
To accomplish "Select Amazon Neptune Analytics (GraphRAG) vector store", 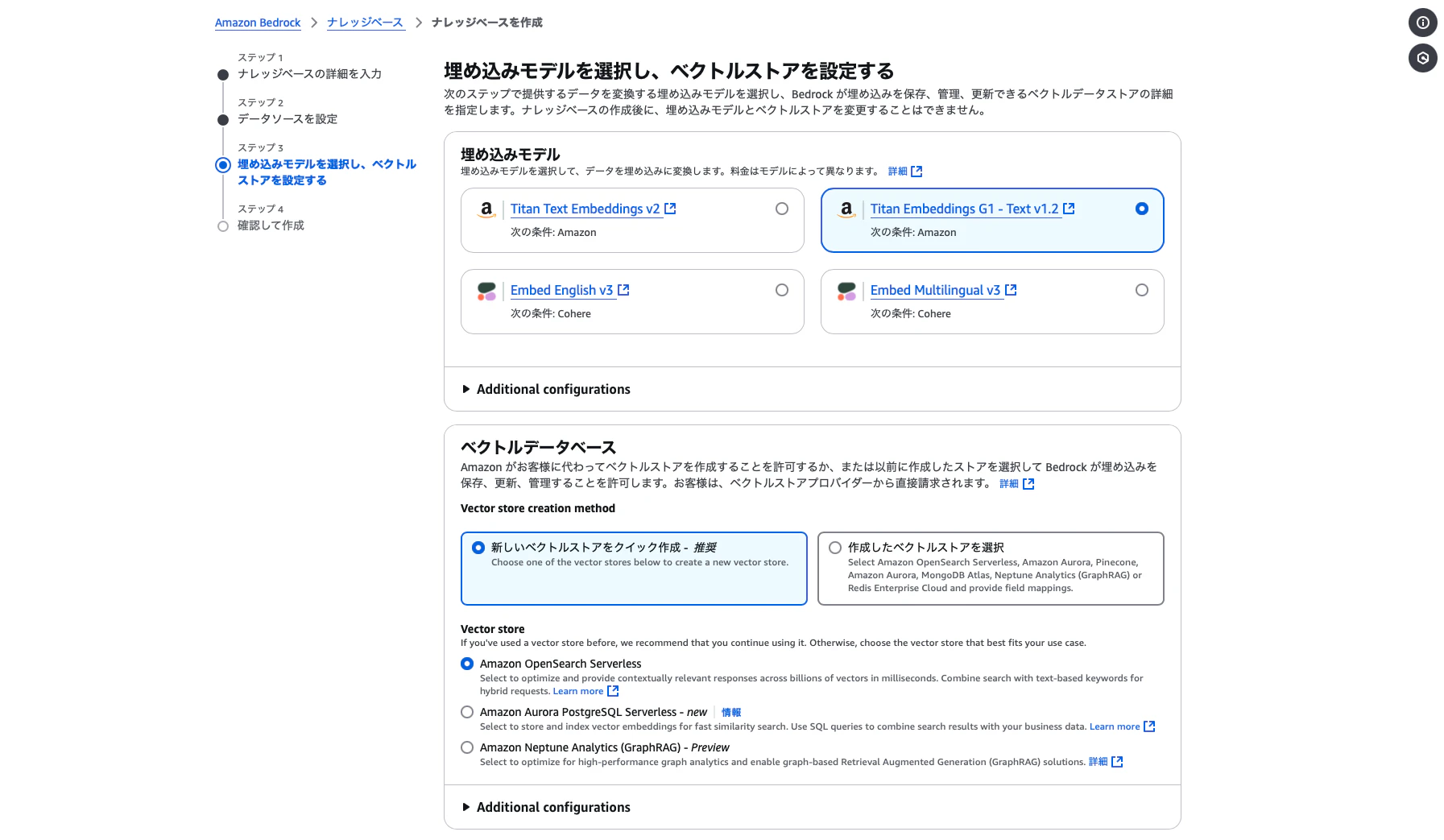I will pos(467,747).
